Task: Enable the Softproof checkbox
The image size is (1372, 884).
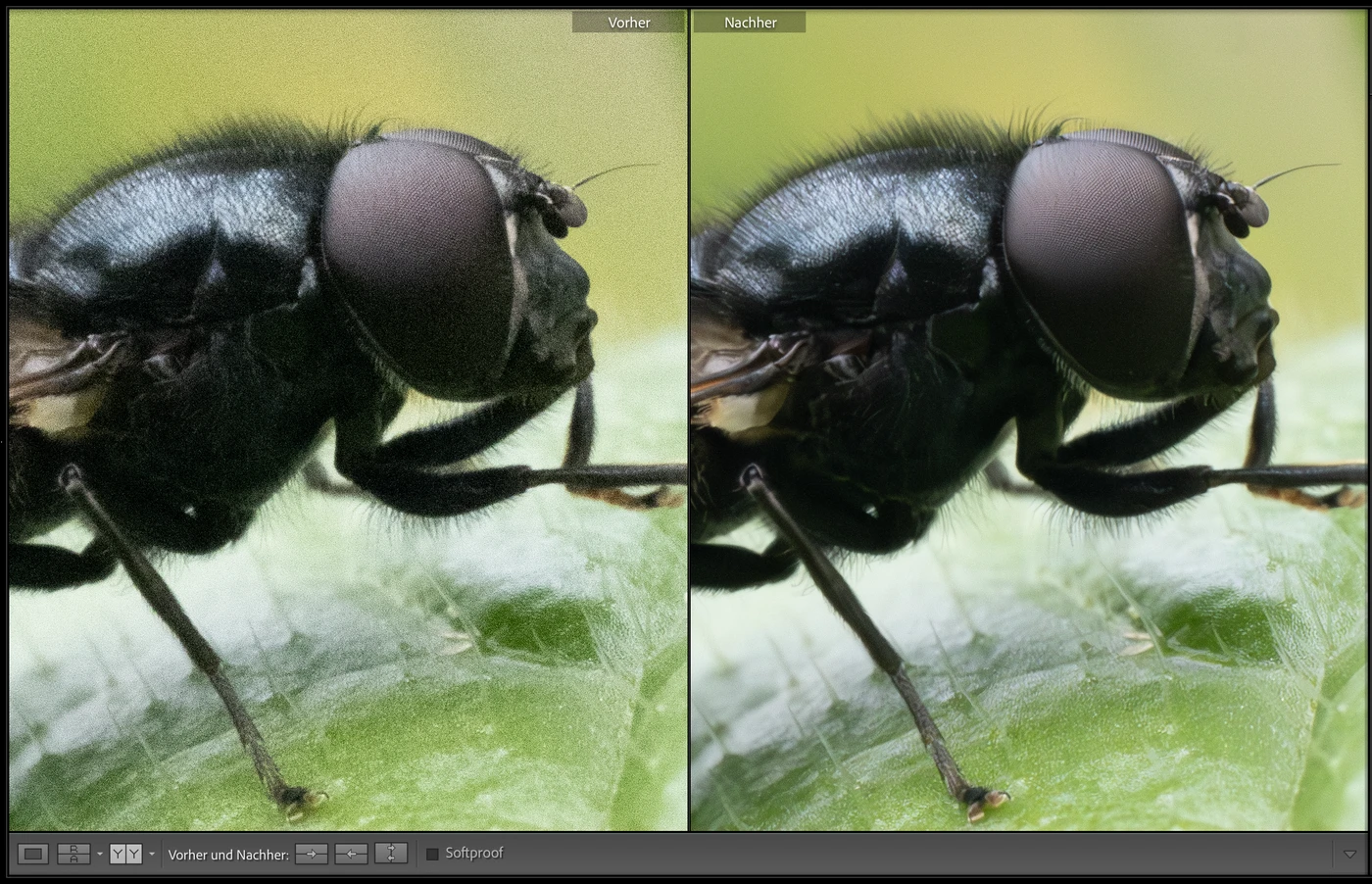Action: click(x=432, y=854)
